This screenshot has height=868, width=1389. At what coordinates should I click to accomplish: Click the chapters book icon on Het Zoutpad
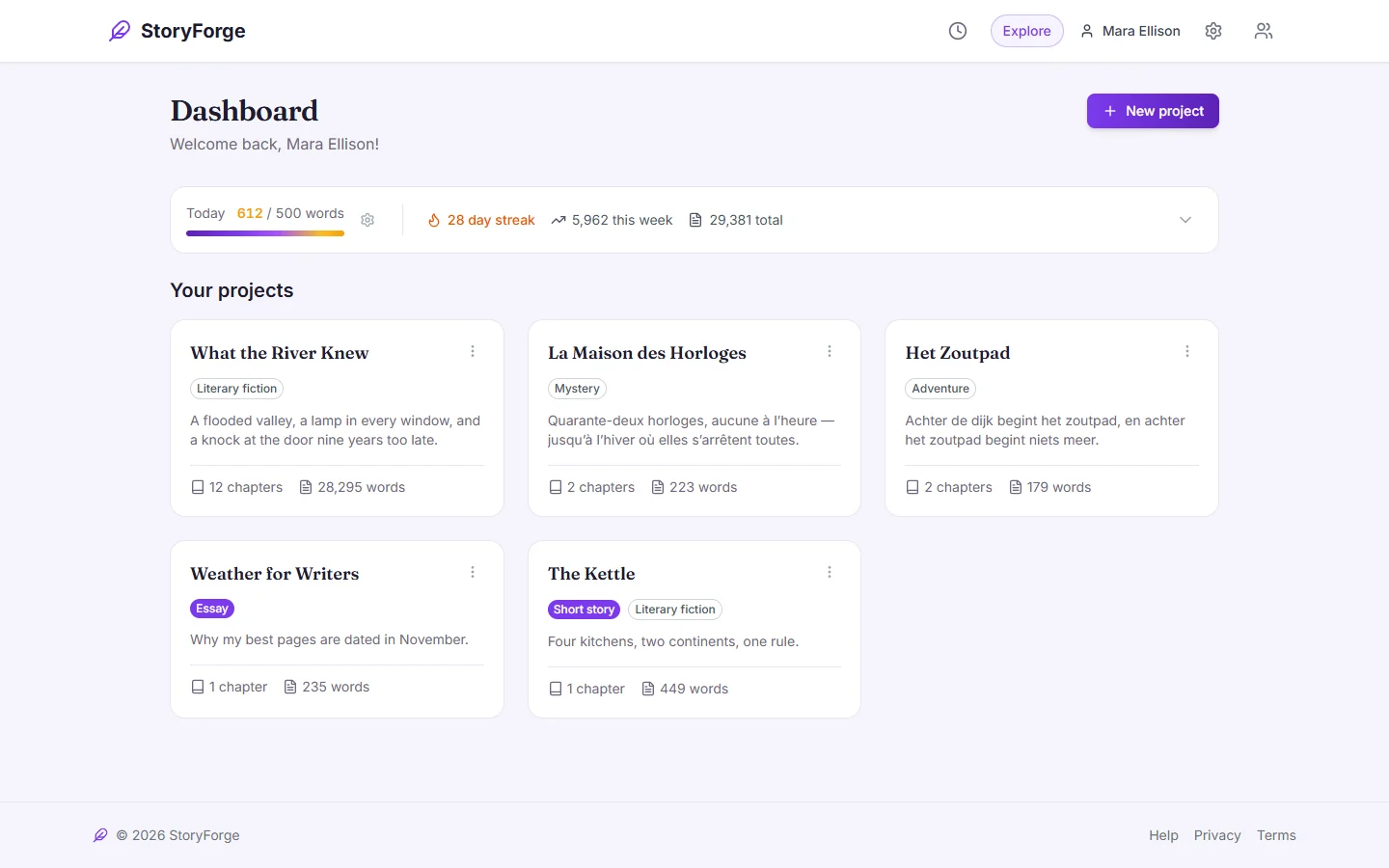point(912,487)
